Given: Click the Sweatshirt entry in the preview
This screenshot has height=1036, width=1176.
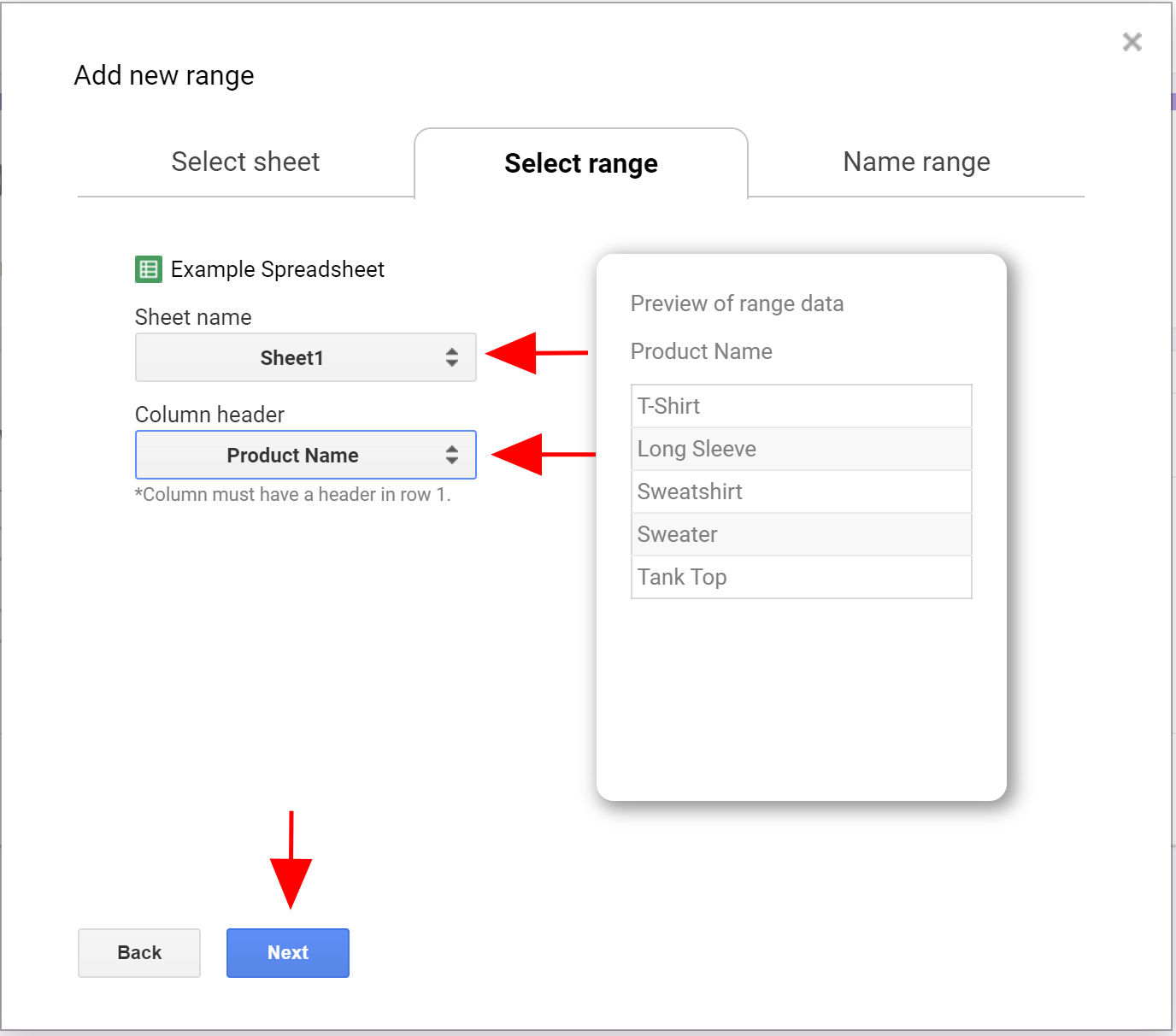Looking at the screenshot, I should coord(801,492).
